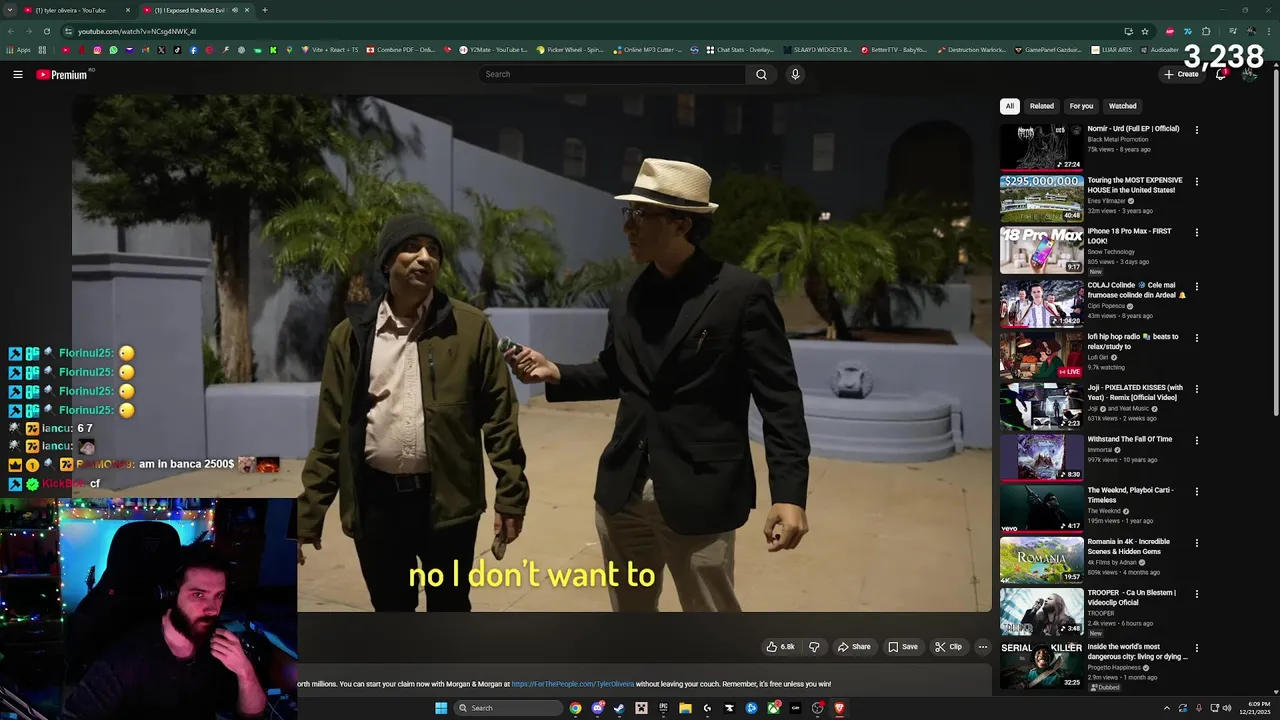Screen dimensions: 1280x720
Task: Open a new browser tab
Action: pyautogui.click(x=264, y=10)
